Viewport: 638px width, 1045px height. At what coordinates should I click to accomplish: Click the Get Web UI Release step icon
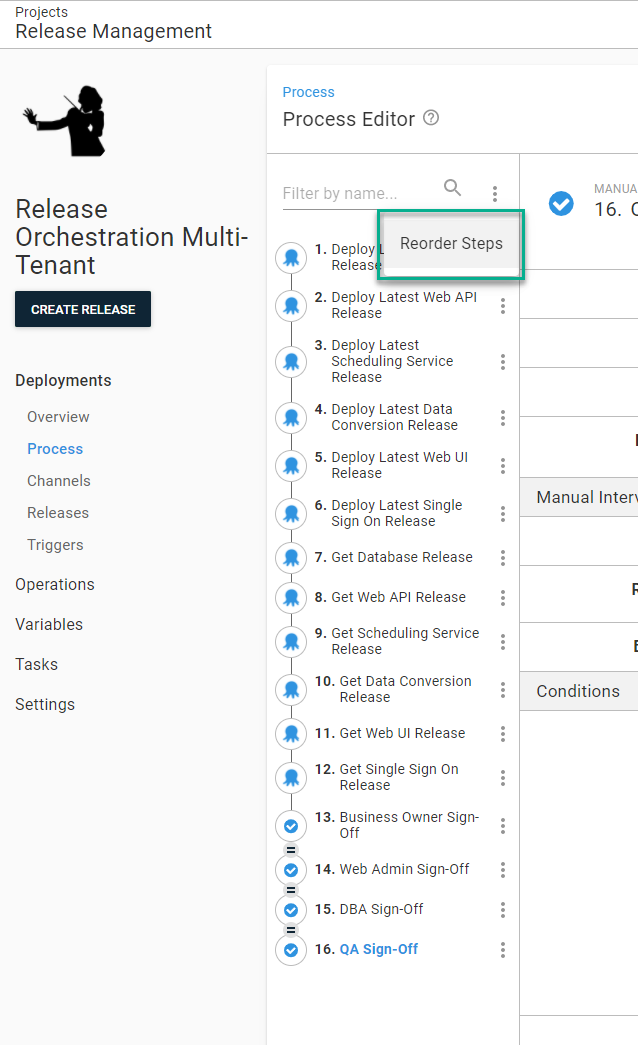pos(291,733)
